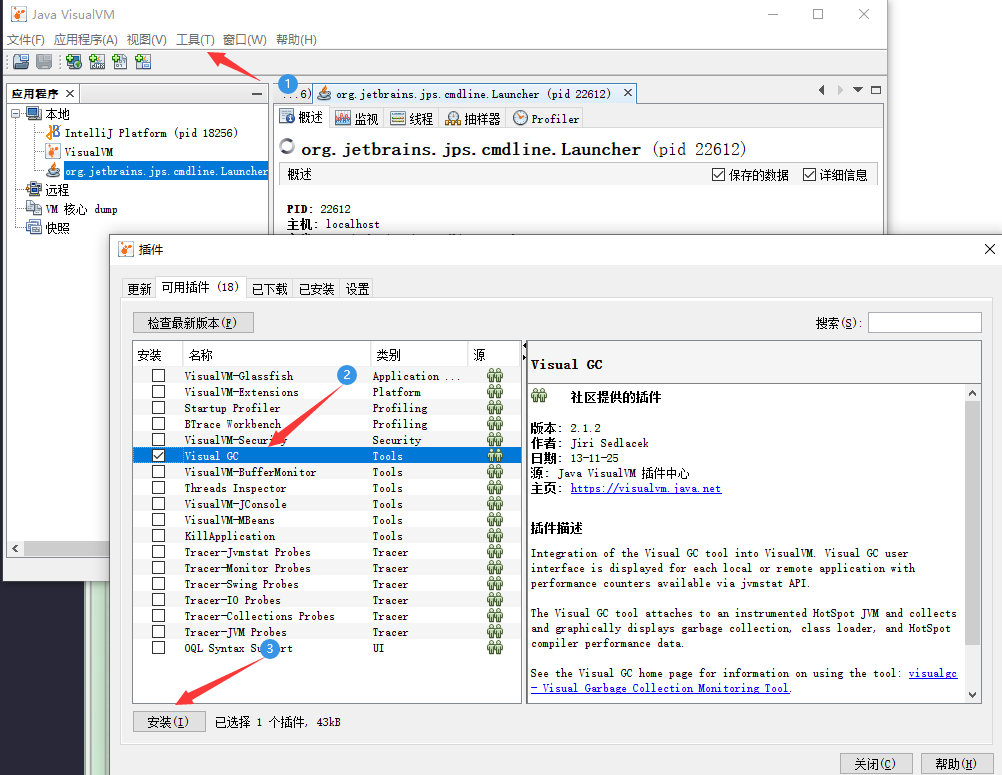Sort plugins by the 类别 column header
Screen dimensions: 1002x775
click(x=419, y=355)
